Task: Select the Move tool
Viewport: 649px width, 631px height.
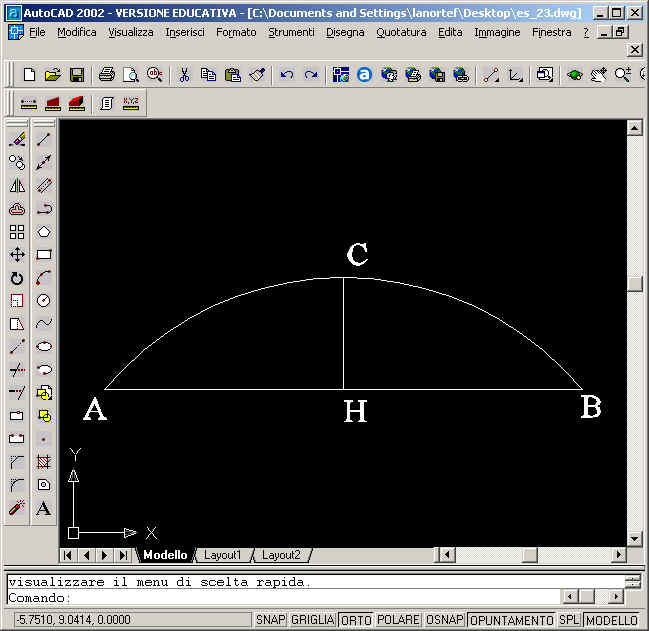Action: (17, 254)
